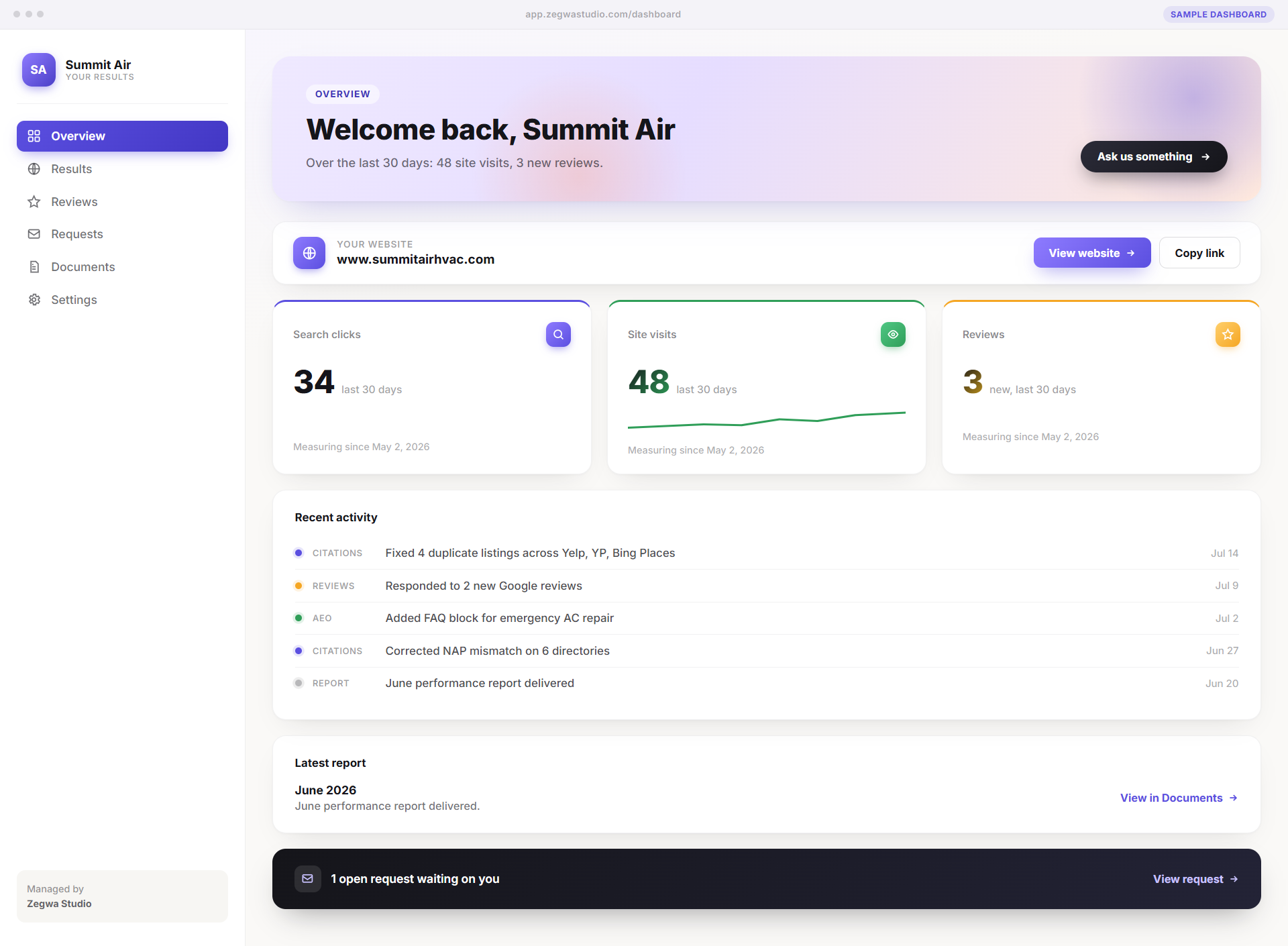Image resolution: width=1288 pixels, height=946 pixels.
Task: Open Settings from the sidebar
Action: [x=122, y=300]
